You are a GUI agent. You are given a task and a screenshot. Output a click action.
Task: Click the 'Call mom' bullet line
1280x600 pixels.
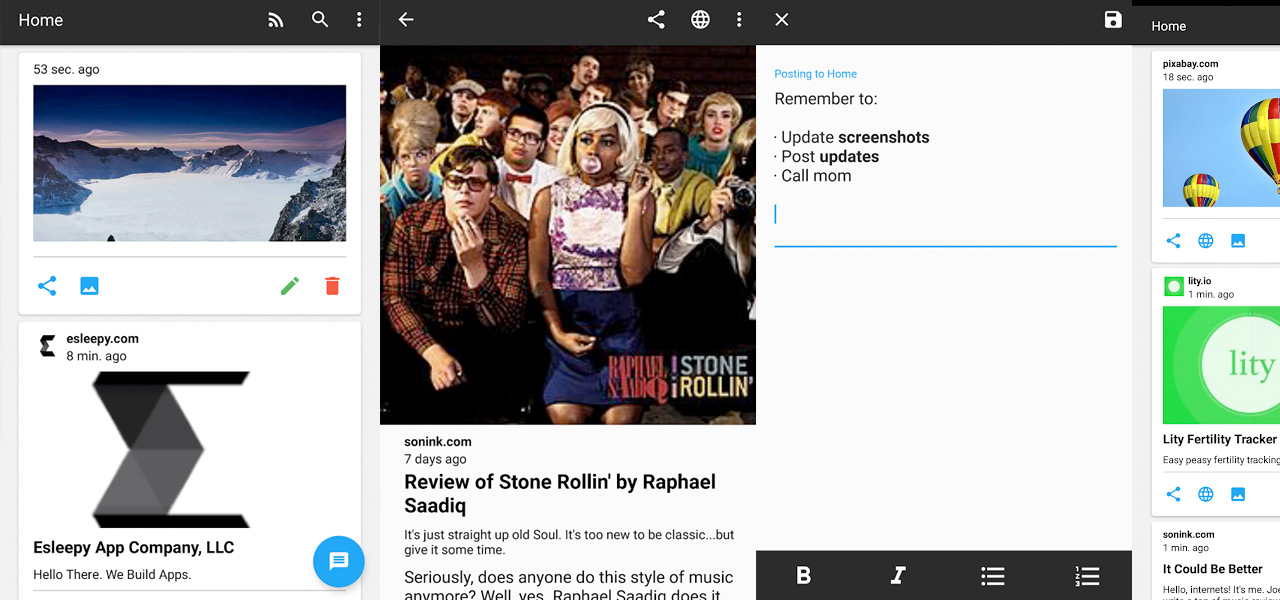tap(813, 176)
